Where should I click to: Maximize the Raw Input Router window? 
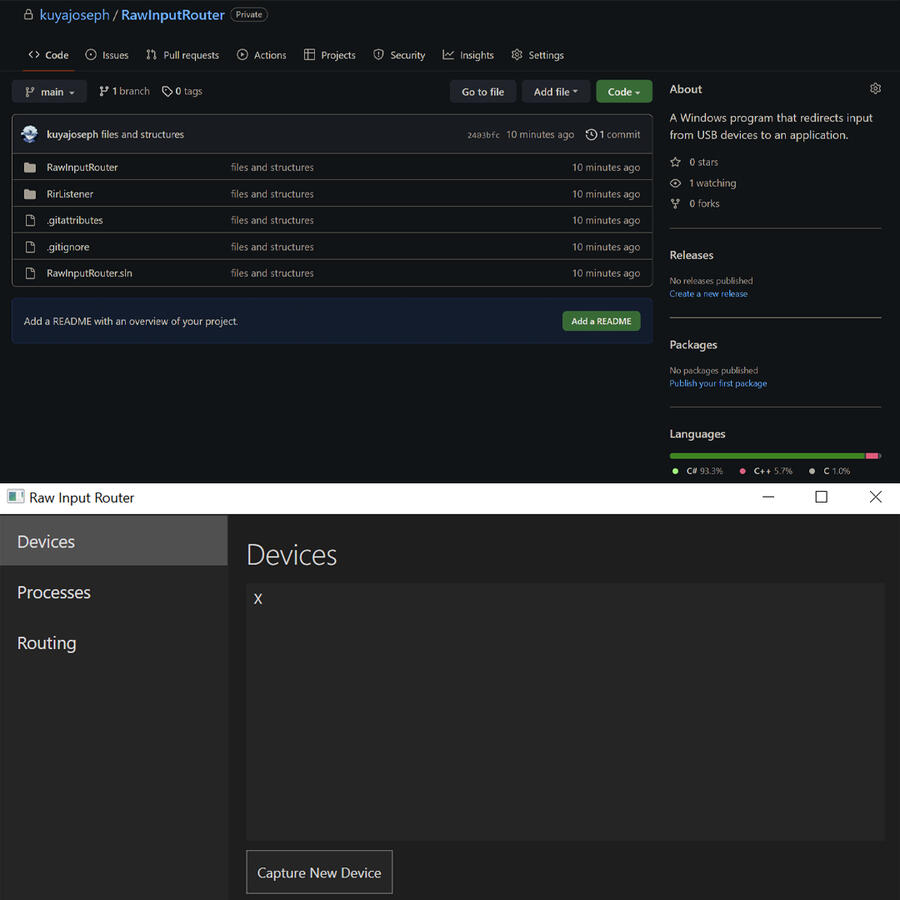point(821,497)
